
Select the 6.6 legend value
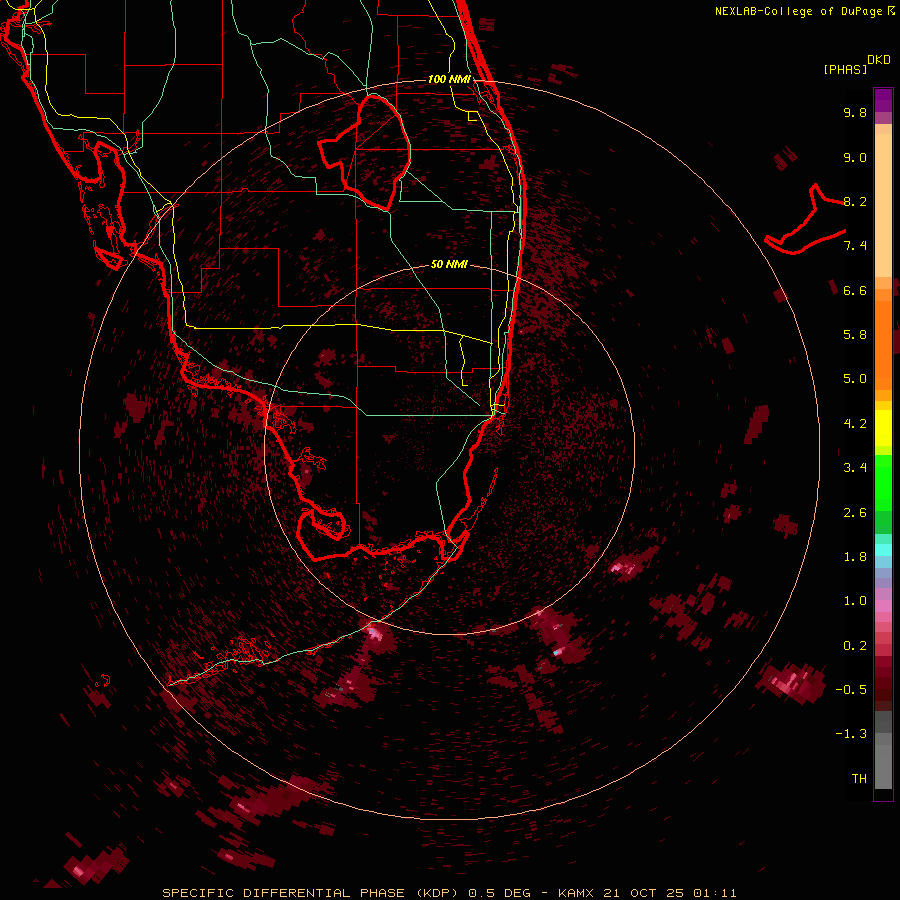point(855,290)
